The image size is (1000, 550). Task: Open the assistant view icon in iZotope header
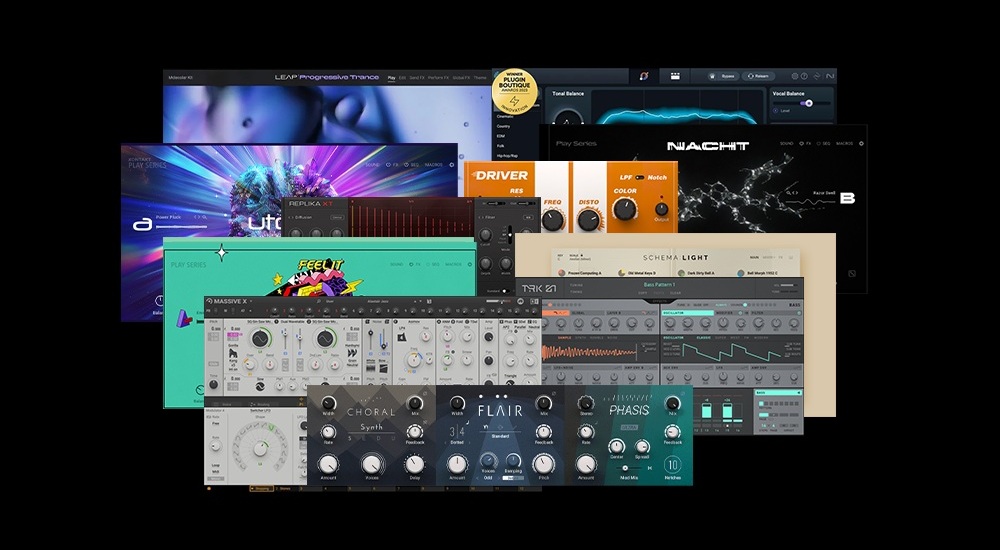[x=644, y=76]
